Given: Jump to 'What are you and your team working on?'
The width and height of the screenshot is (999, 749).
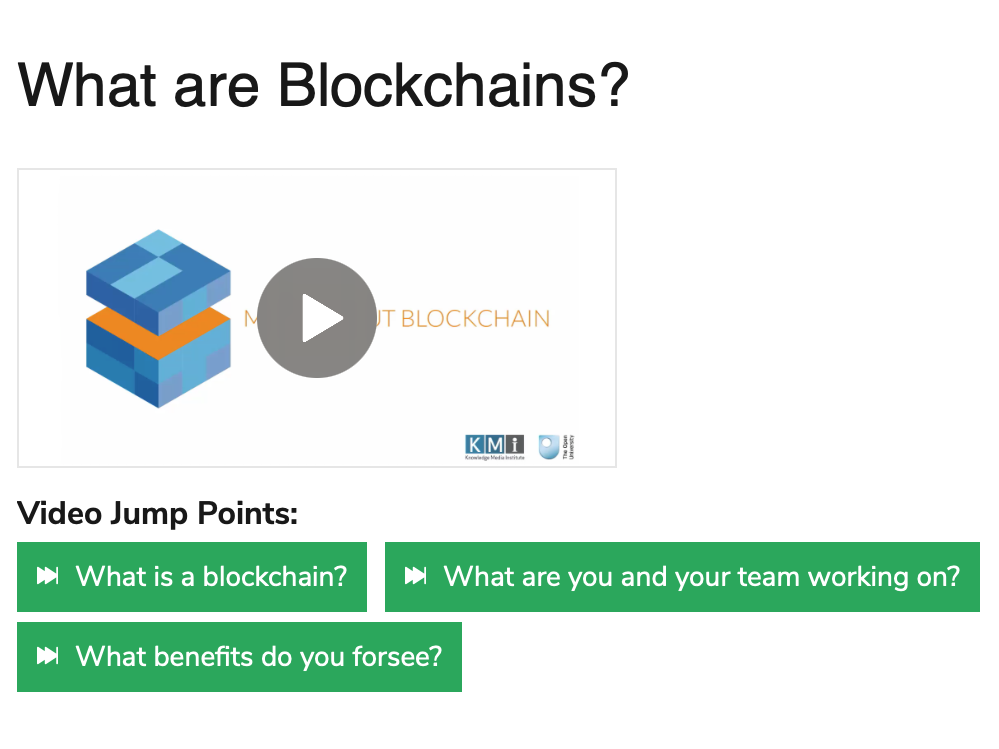Looking at the screenshot, I should [x=700, y=576].
